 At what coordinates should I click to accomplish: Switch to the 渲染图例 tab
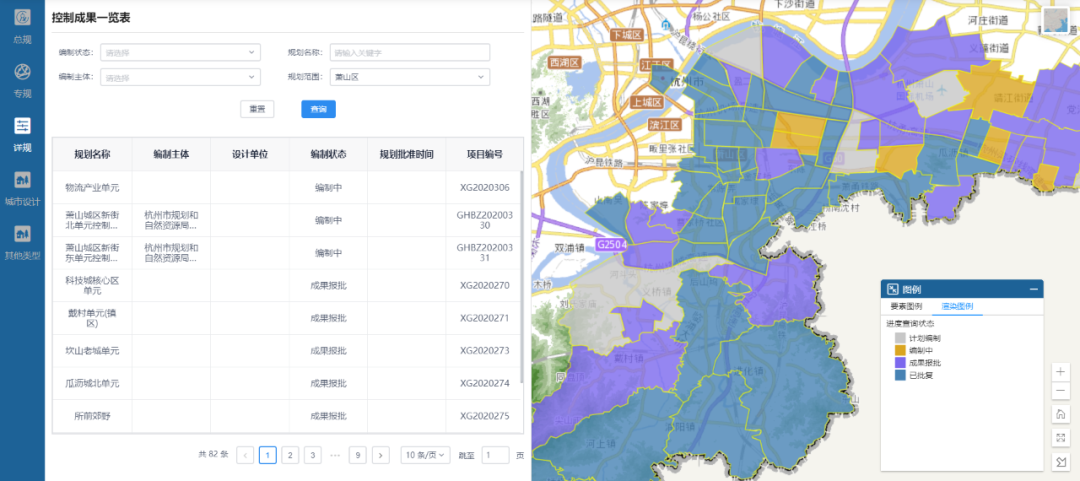[x=957, y=307]
